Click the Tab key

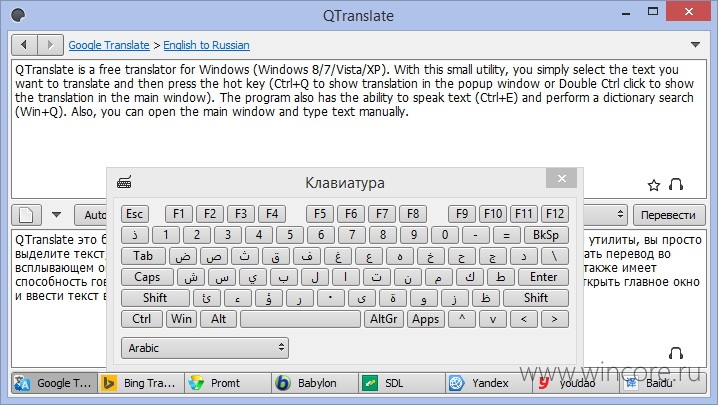pyautogui.click(x=143, y=256)
